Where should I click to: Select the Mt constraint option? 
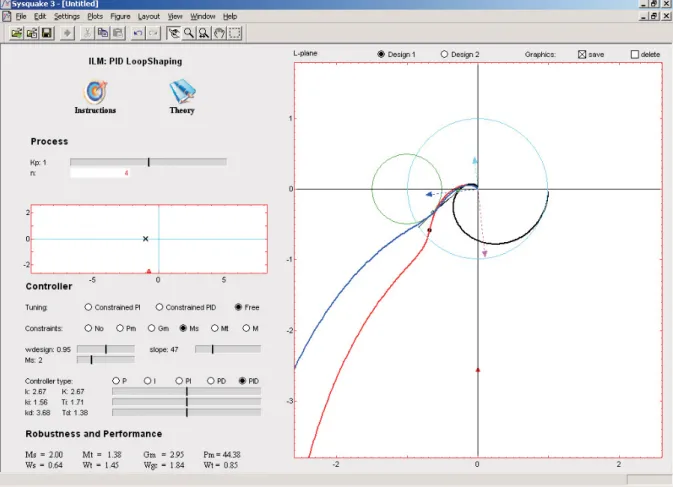pos(215,328)
